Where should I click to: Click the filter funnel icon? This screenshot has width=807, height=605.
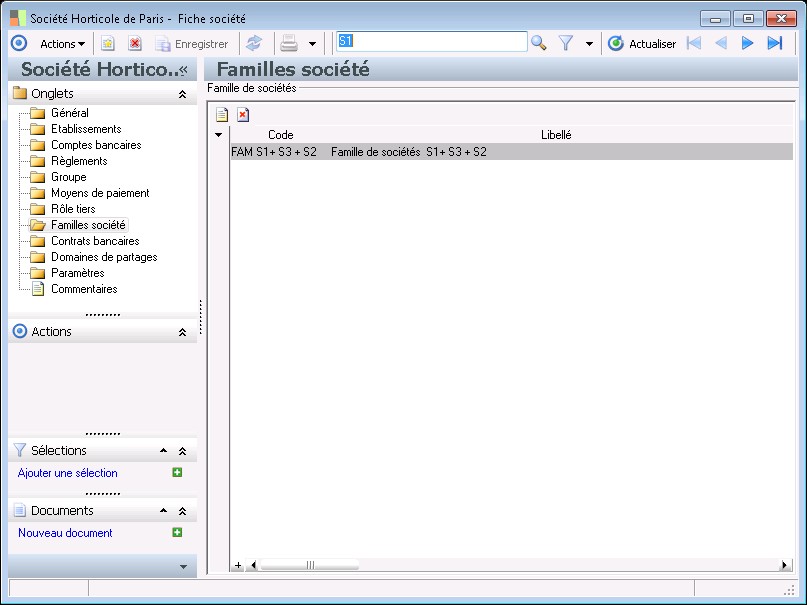[566, 43]
